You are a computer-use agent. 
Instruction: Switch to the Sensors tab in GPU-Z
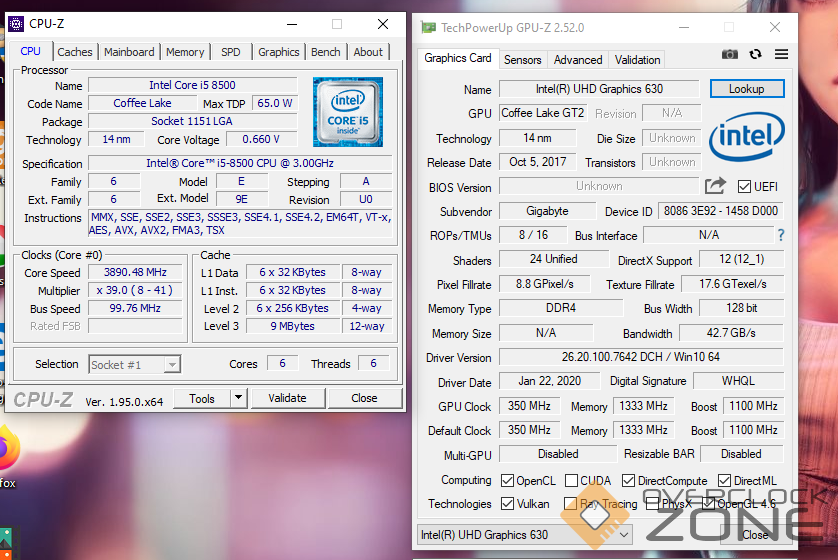(522, 60)
